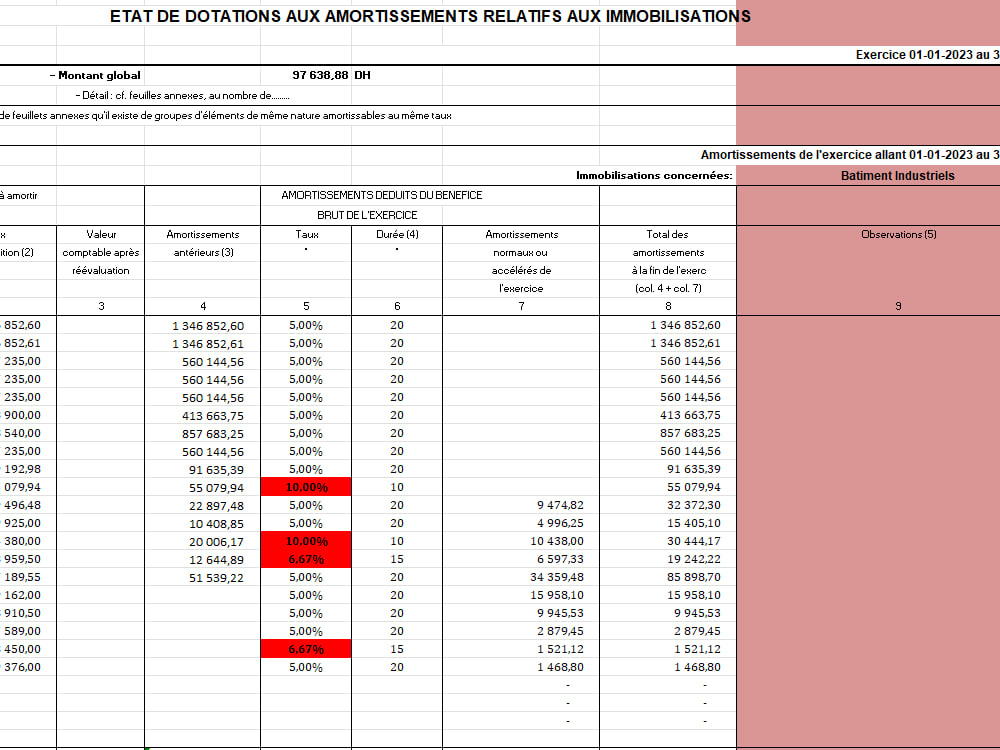Select column number 4 cell

click(x=203, y=306)
